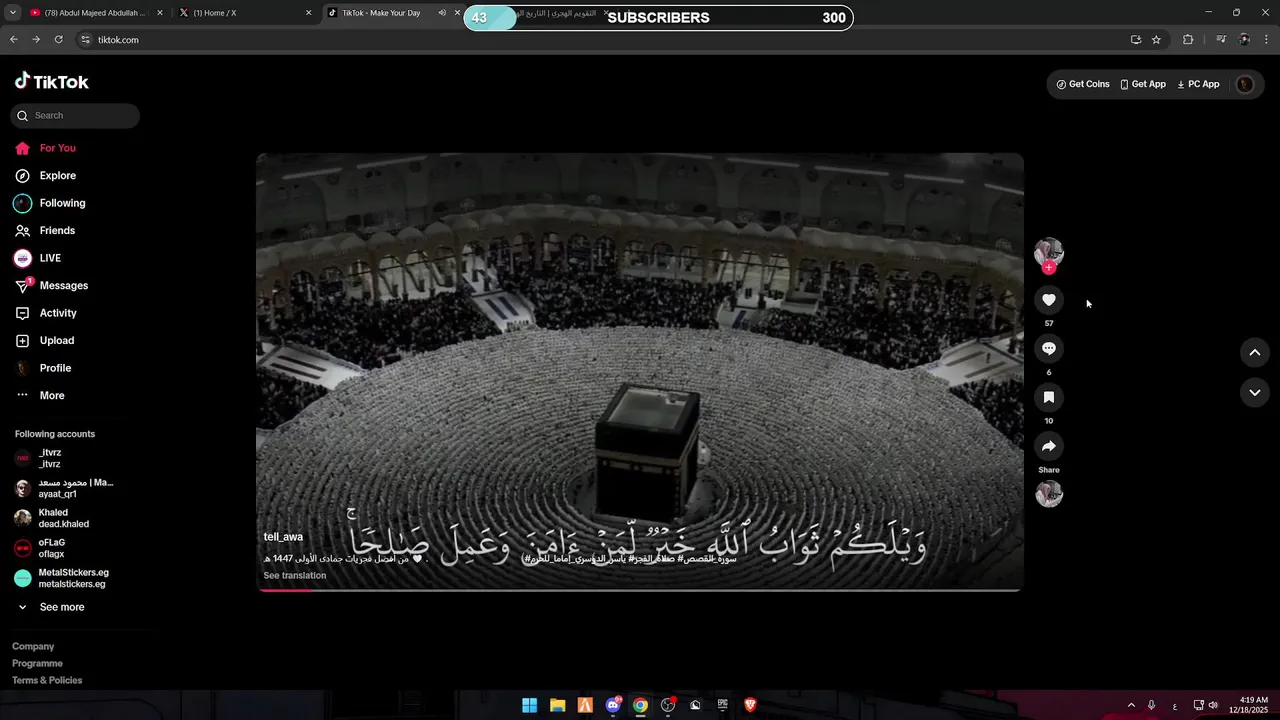Go to the next video
Viewport: 1280px width, 720px height.
pyautogui.click(x=1255, y=393)
